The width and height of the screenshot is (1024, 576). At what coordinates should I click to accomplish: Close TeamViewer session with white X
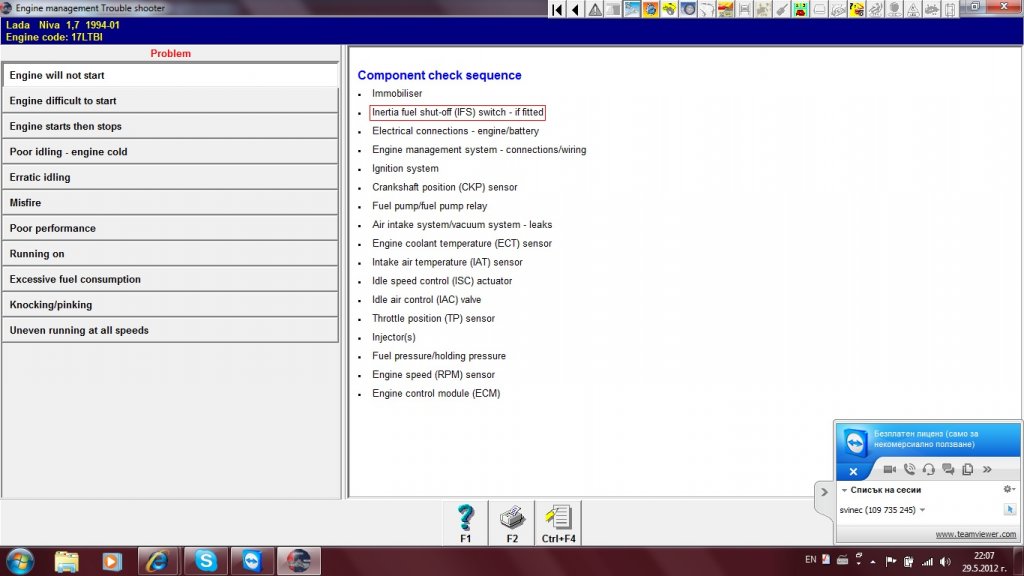853,472
